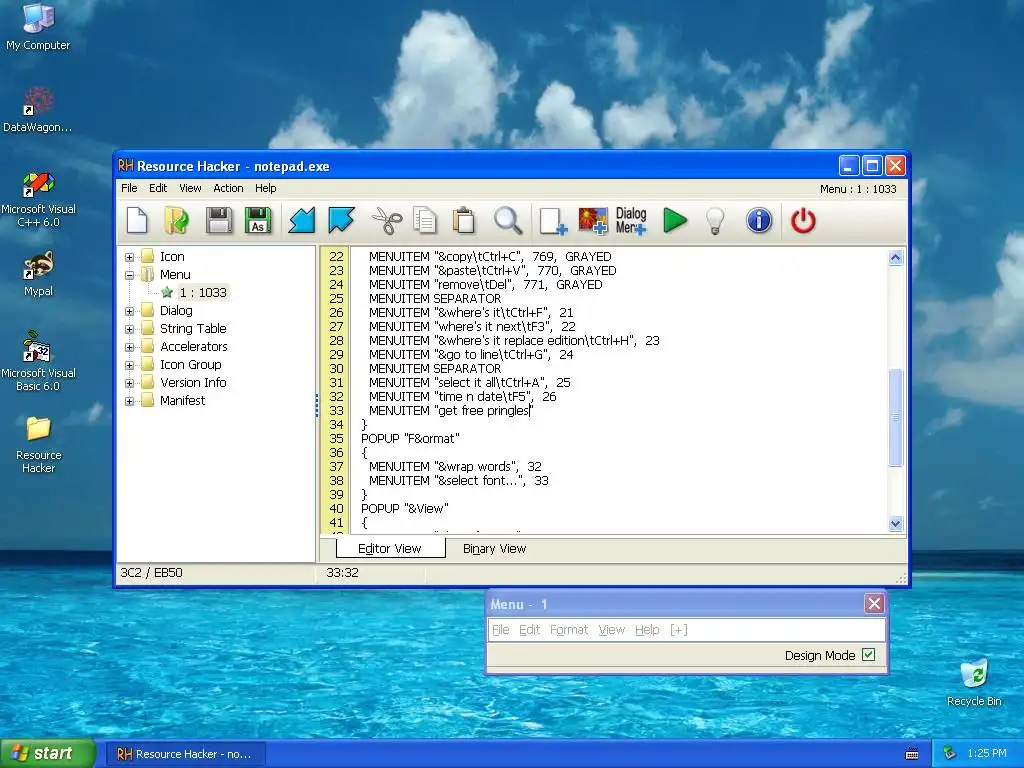
Task: Click the editor scrollbar down arrow
Action: pos(895,523)
